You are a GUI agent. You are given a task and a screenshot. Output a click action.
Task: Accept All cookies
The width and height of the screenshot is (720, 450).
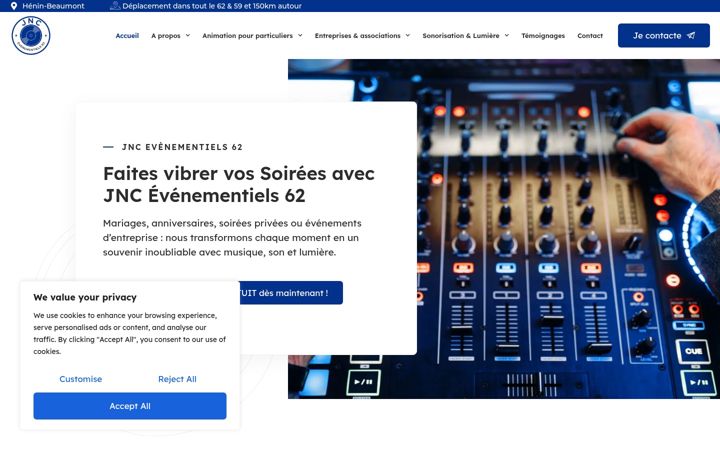130,406
